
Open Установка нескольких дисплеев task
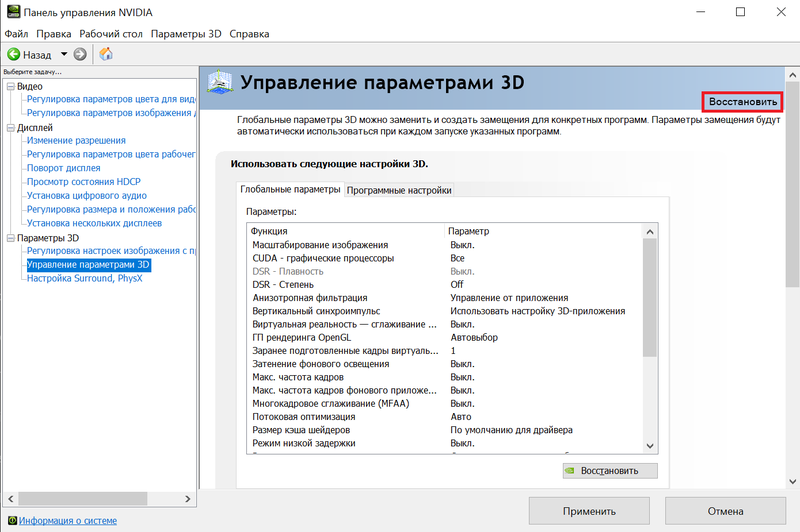pos(94,223)
